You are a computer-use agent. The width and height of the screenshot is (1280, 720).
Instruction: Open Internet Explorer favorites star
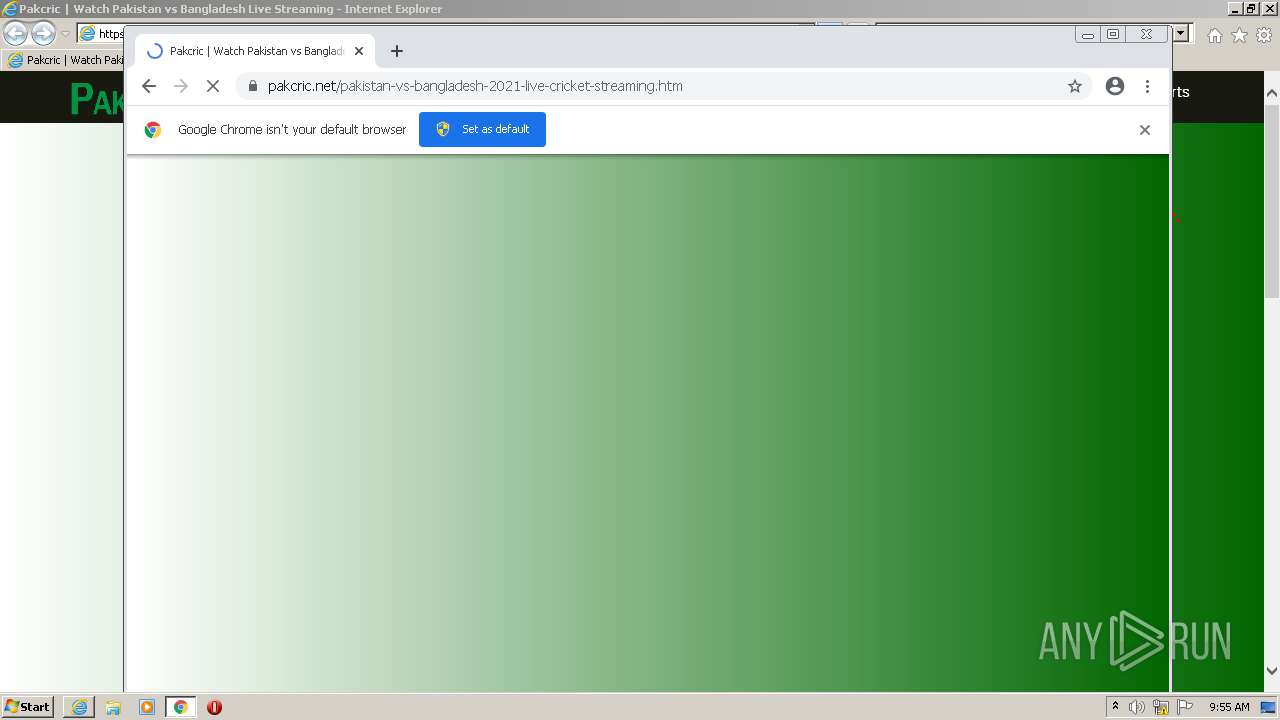(x=1239, y=35)
